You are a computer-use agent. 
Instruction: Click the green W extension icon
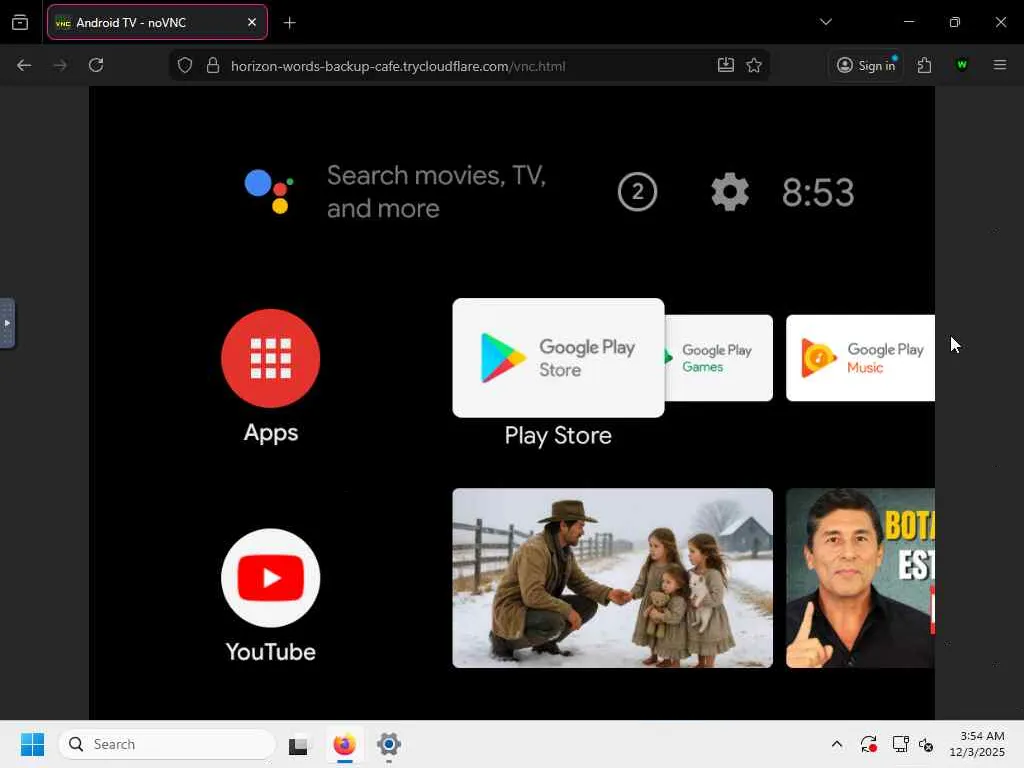961,65
